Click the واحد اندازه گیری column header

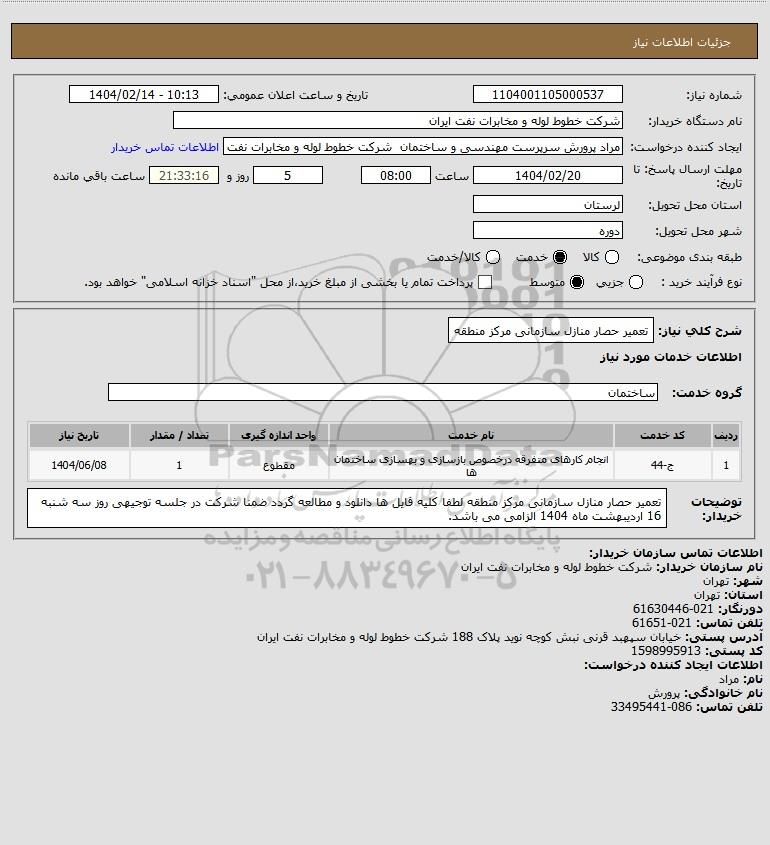click(x=279, y=435)
